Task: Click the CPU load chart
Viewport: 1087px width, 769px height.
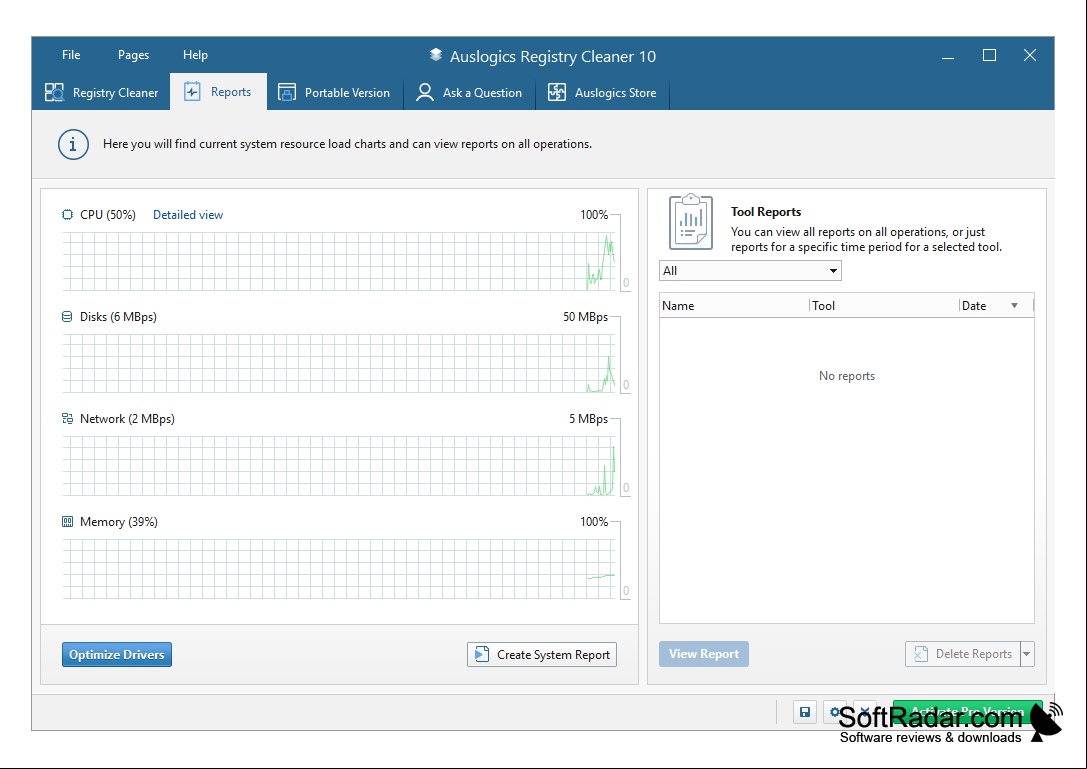Action: point(339,261)
